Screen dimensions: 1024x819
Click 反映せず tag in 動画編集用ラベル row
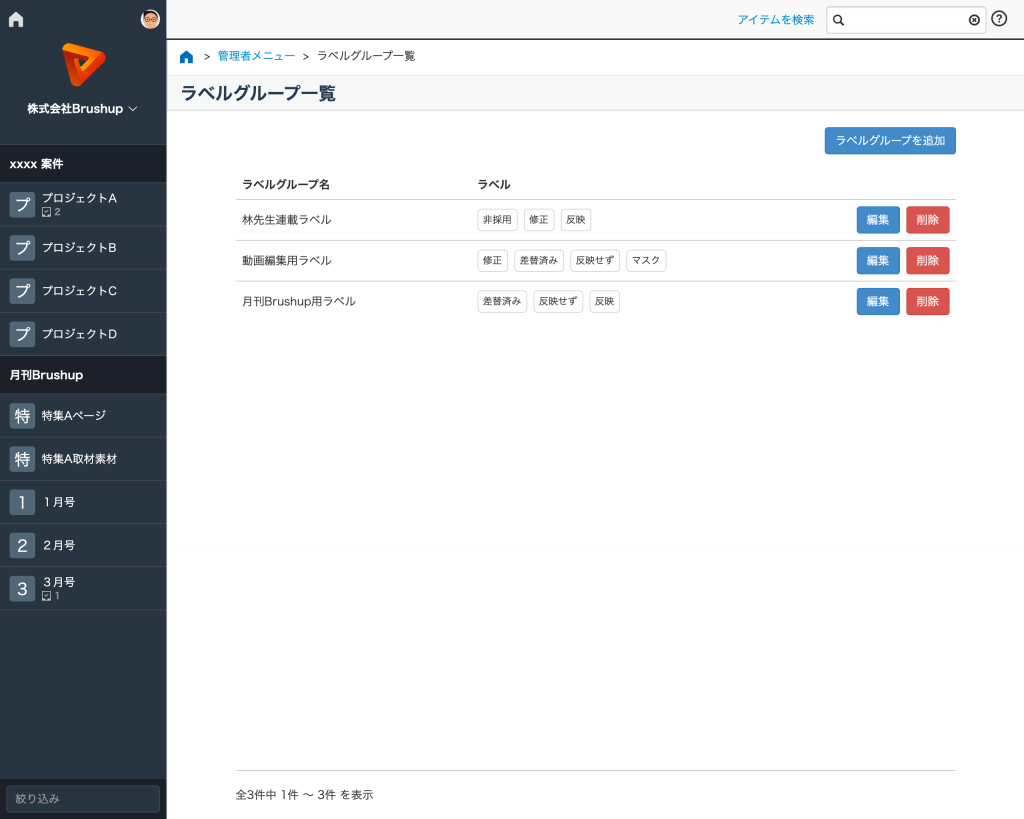(x=594, y=261)
